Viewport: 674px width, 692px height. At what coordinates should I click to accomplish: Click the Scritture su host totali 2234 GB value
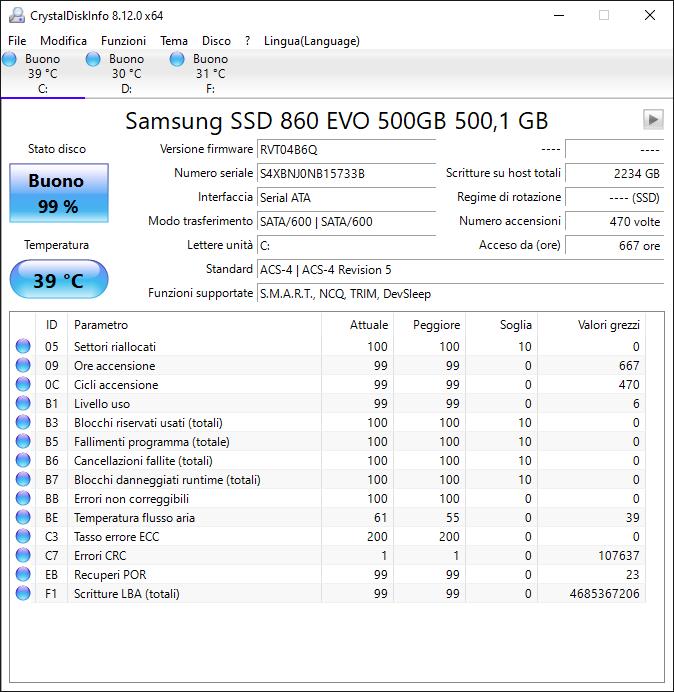tap(614, 173)
